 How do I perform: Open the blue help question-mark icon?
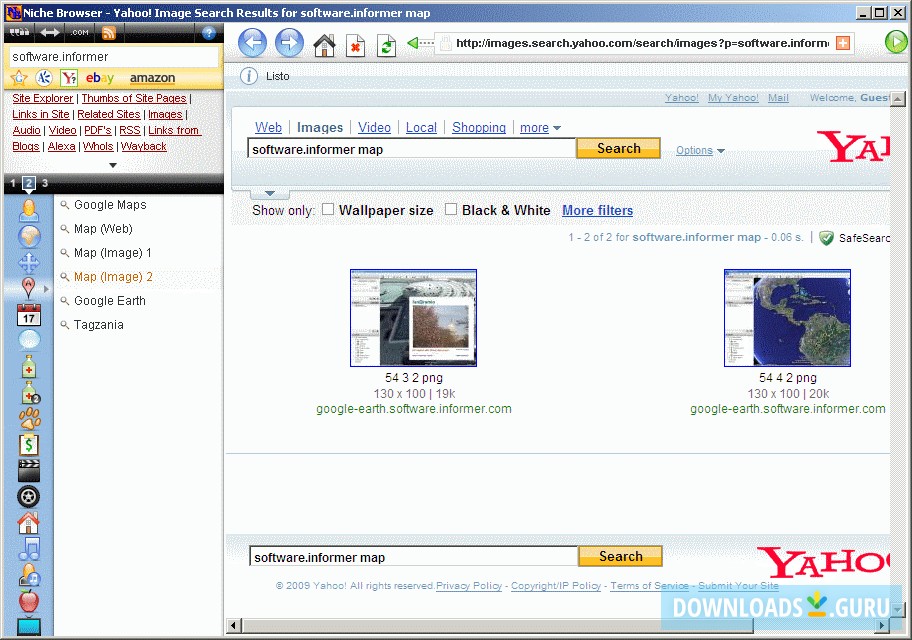(207, 32)
